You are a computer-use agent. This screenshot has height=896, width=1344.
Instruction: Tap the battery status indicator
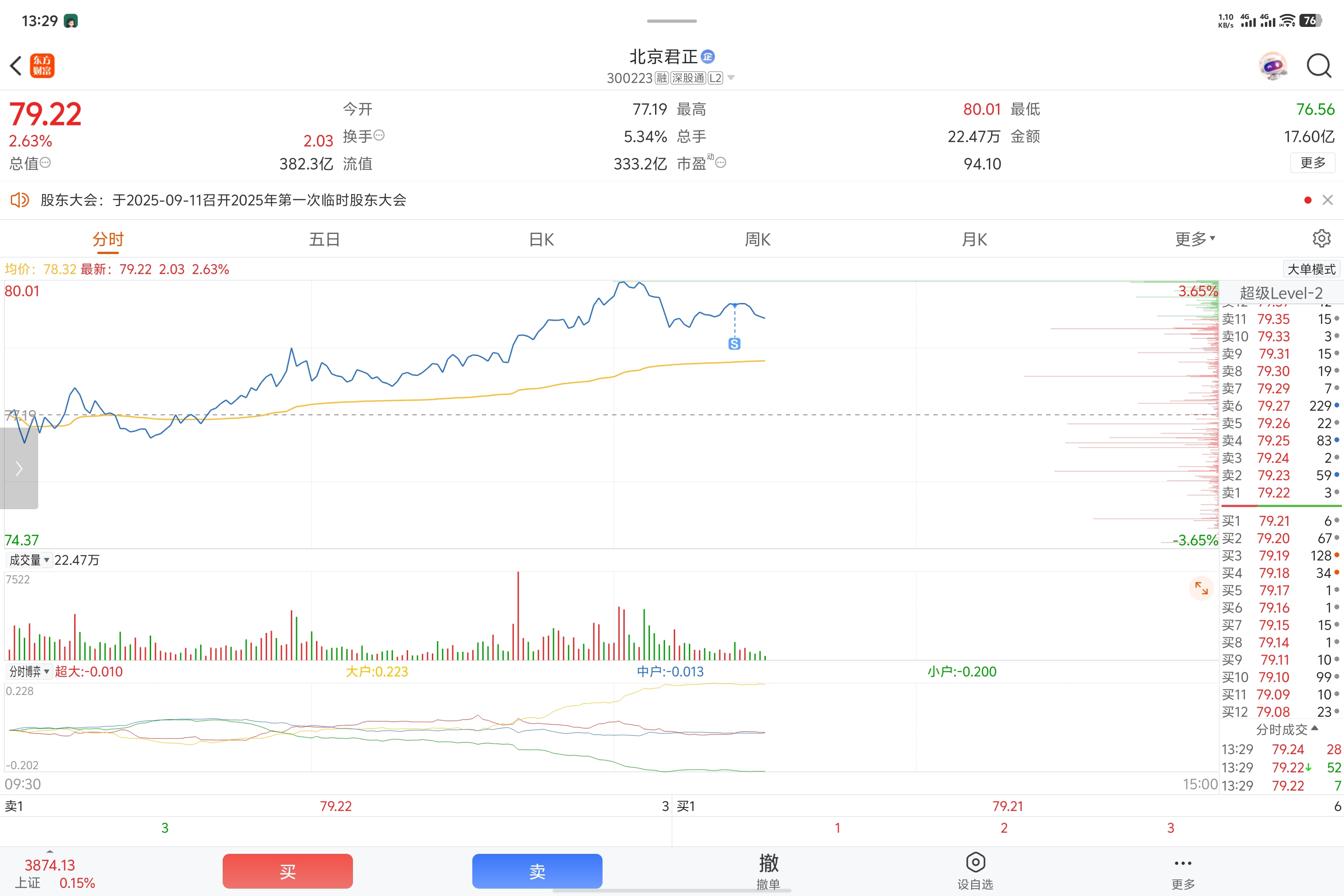click(x=1311, y=20)
